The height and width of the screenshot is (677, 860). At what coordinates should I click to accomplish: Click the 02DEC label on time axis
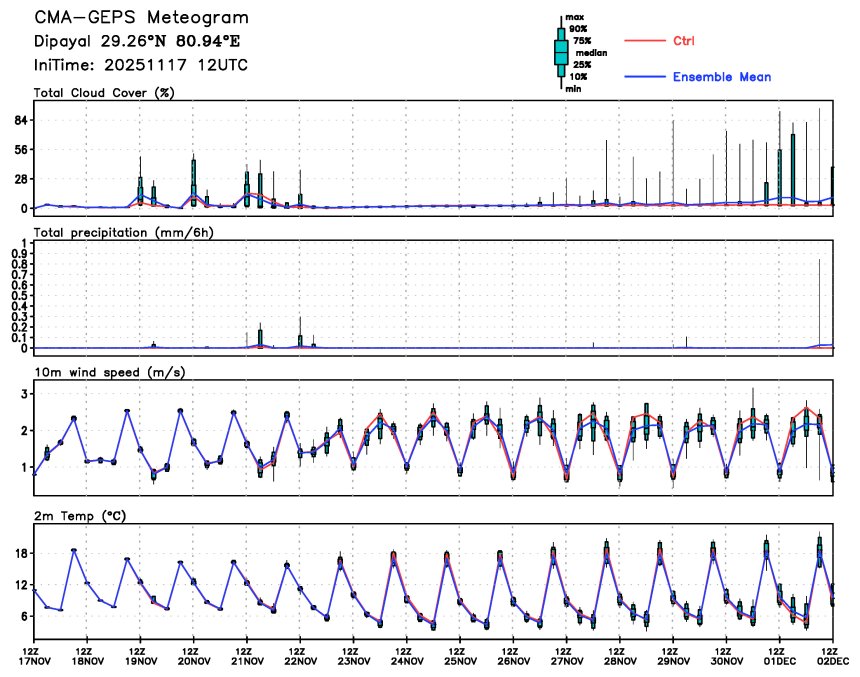pos(833,661)
